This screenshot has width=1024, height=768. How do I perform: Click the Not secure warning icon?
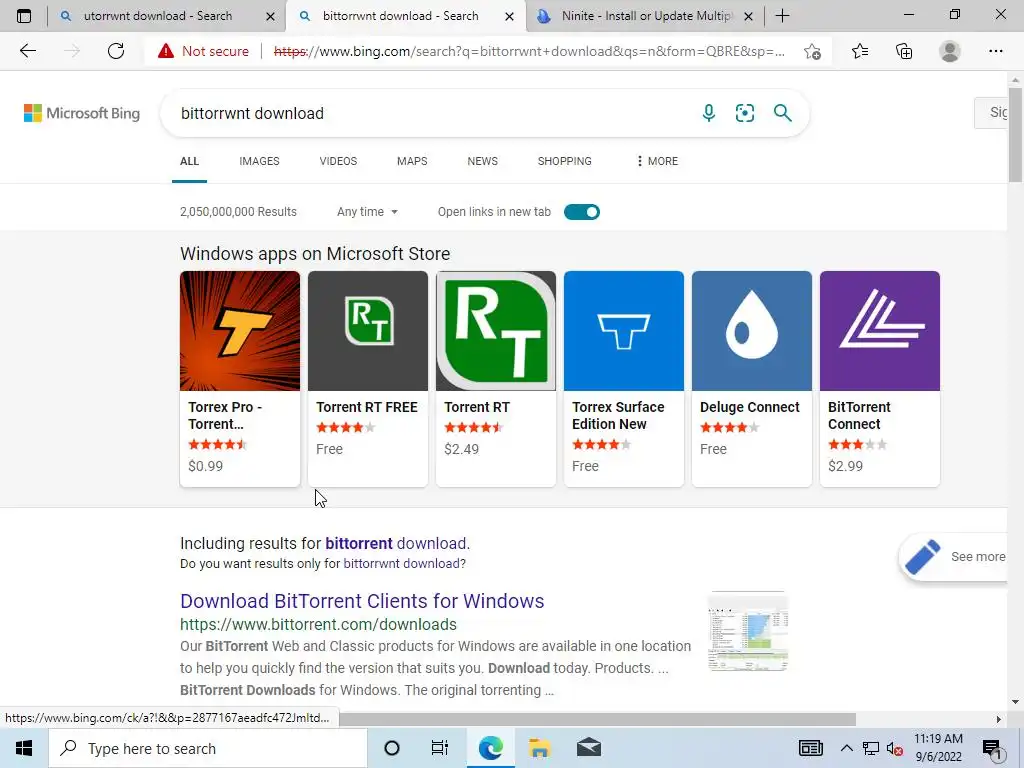click(x=166, y=51)
